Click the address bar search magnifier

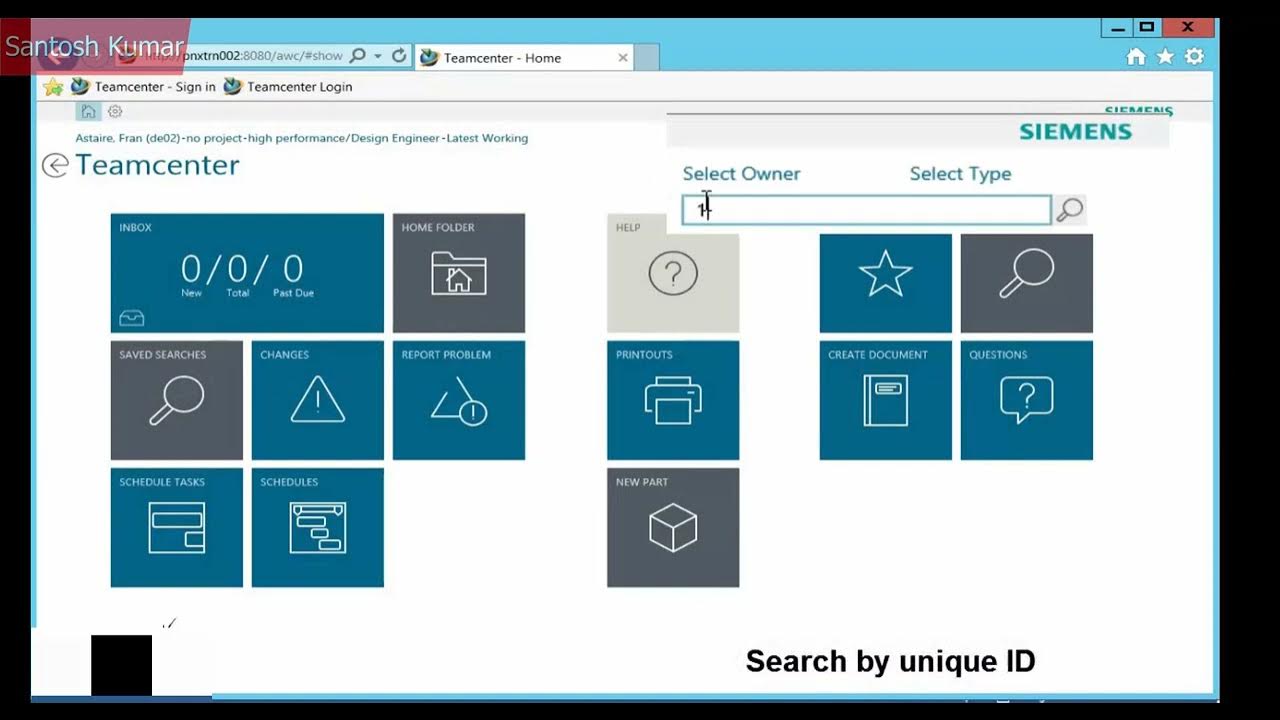coord(358,56)
